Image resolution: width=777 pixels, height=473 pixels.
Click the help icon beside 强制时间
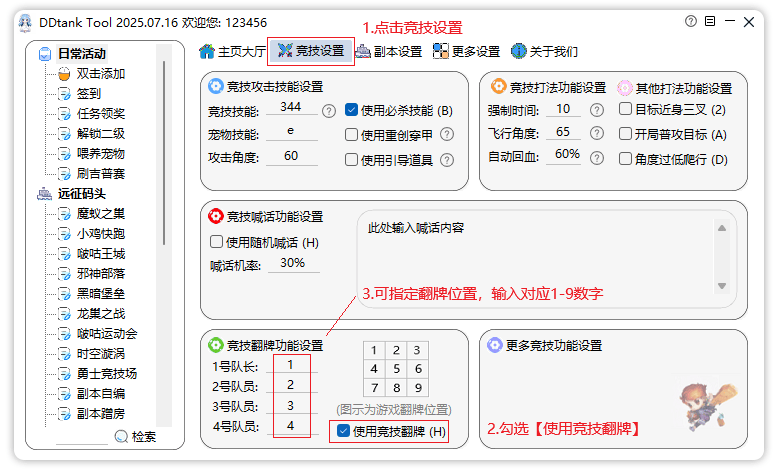pos(597,110)
